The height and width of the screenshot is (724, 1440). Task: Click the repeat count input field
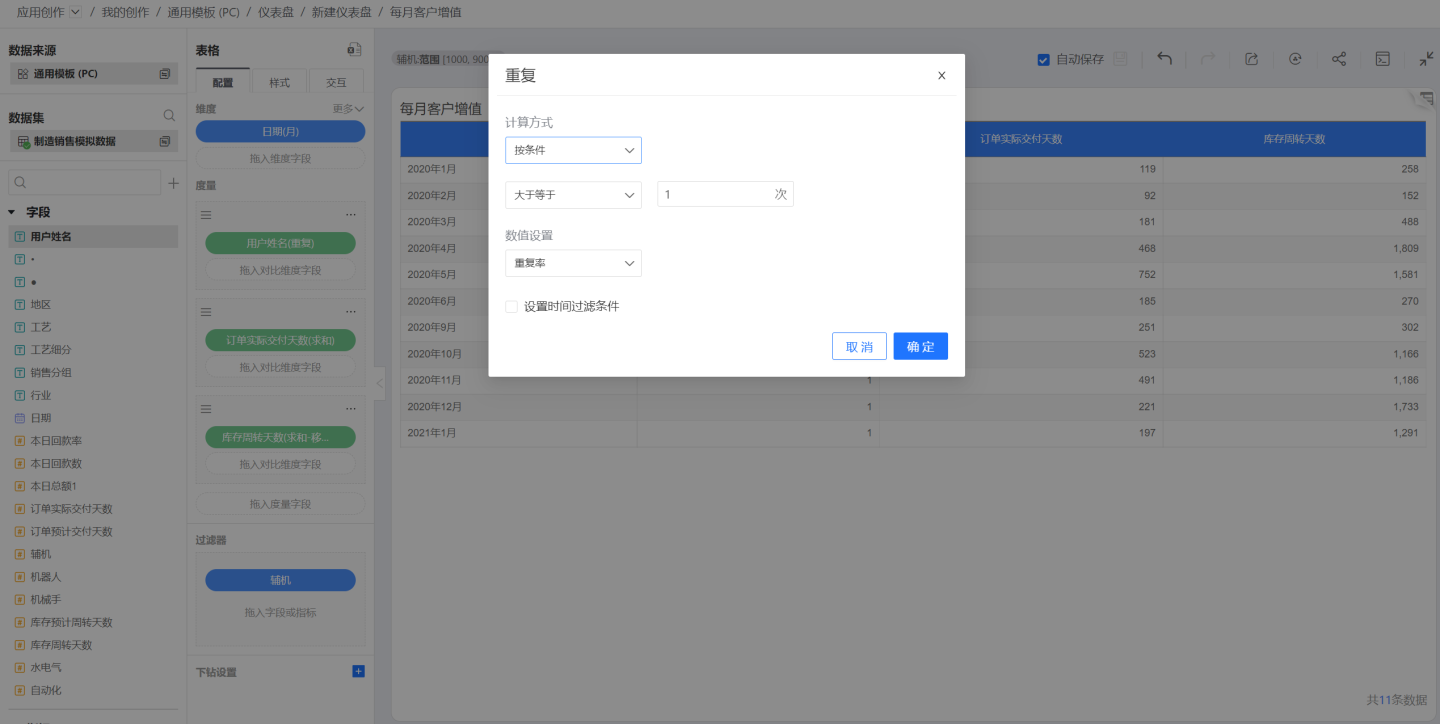pyautogui.click(x=715, y=195)
